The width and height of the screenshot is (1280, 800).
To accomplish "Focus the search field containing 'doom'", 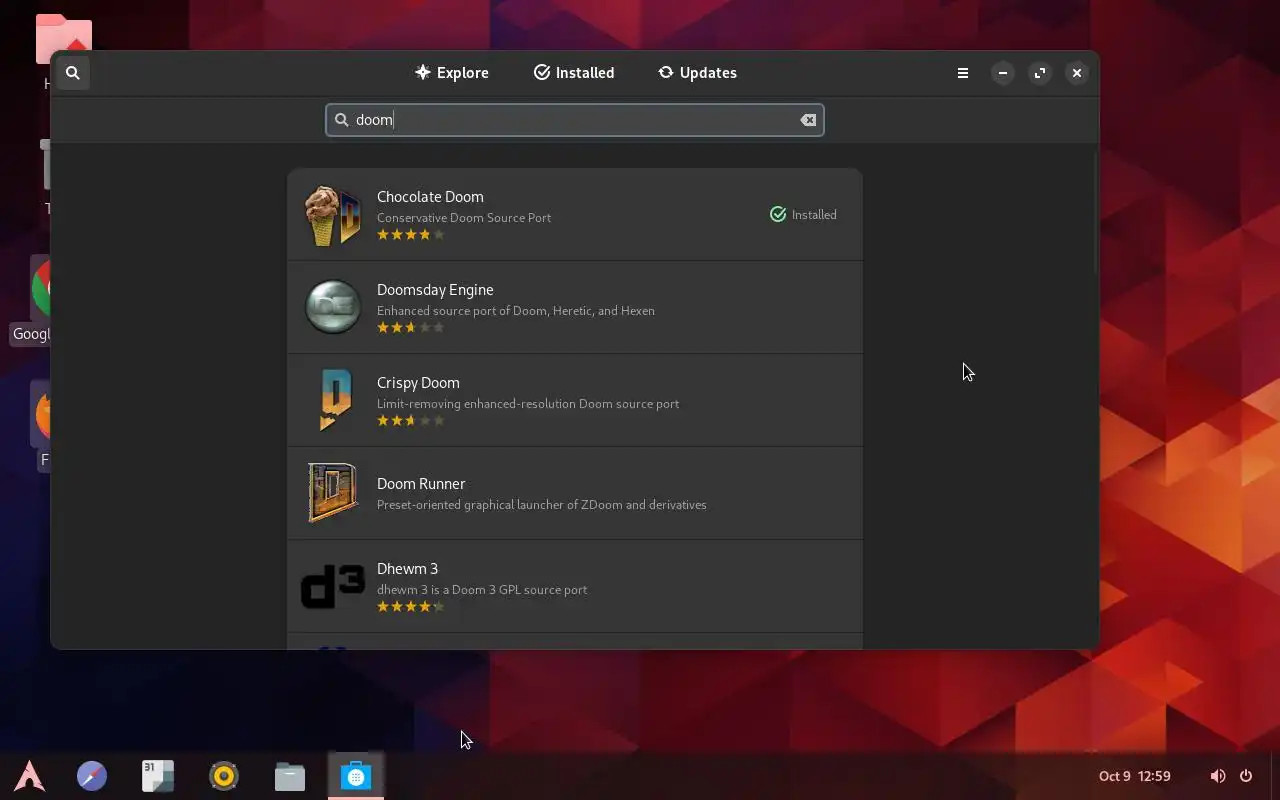I will (x=575, y=120).
